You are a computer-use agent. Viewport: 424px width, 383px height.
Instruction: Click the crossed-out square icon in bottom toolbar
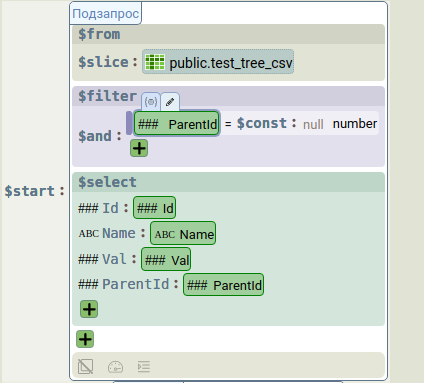tap(85, 367)
